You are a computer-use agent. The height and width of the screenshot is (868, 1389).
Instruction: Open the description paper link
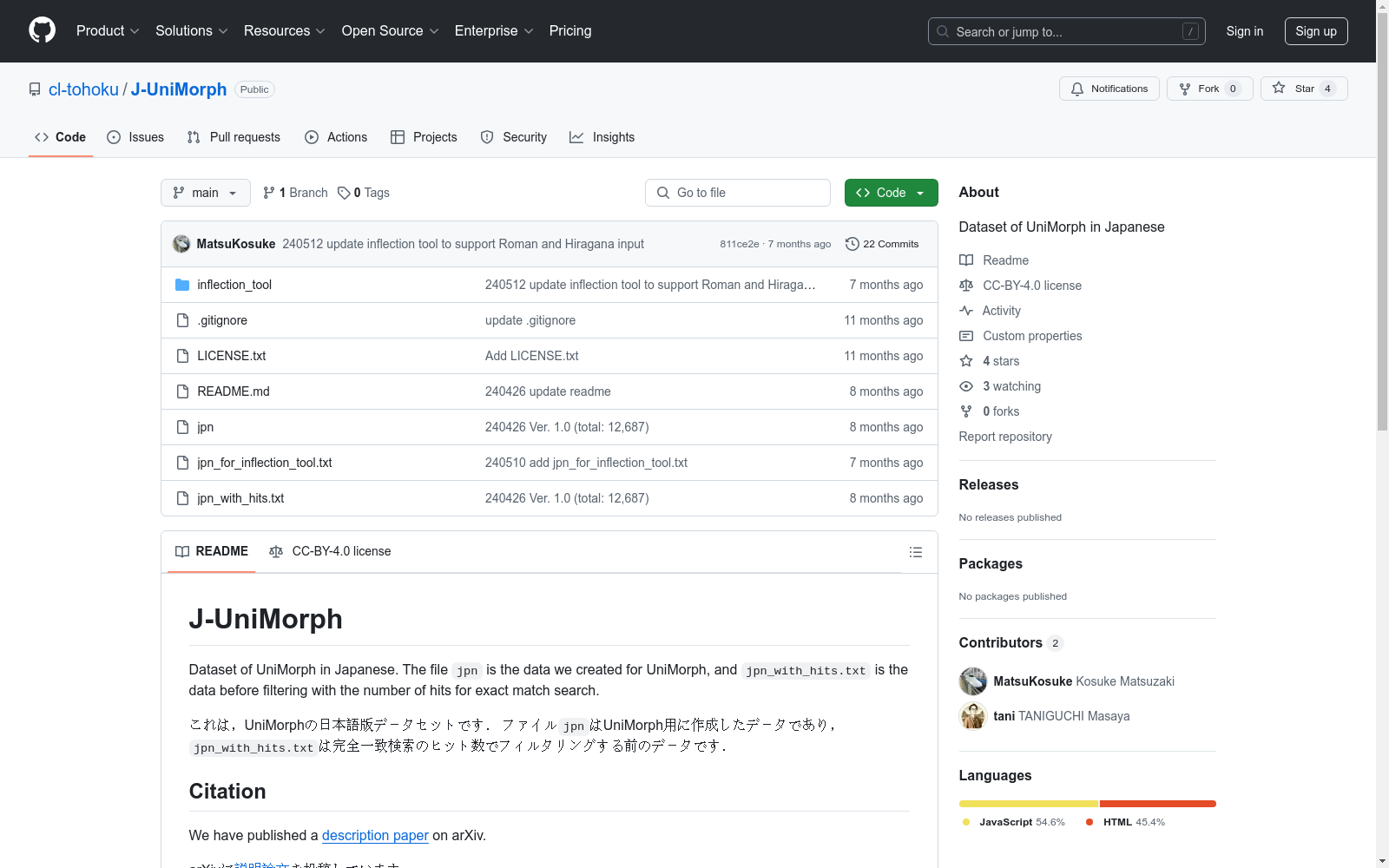pyautogui.click(x=375, y=835)
